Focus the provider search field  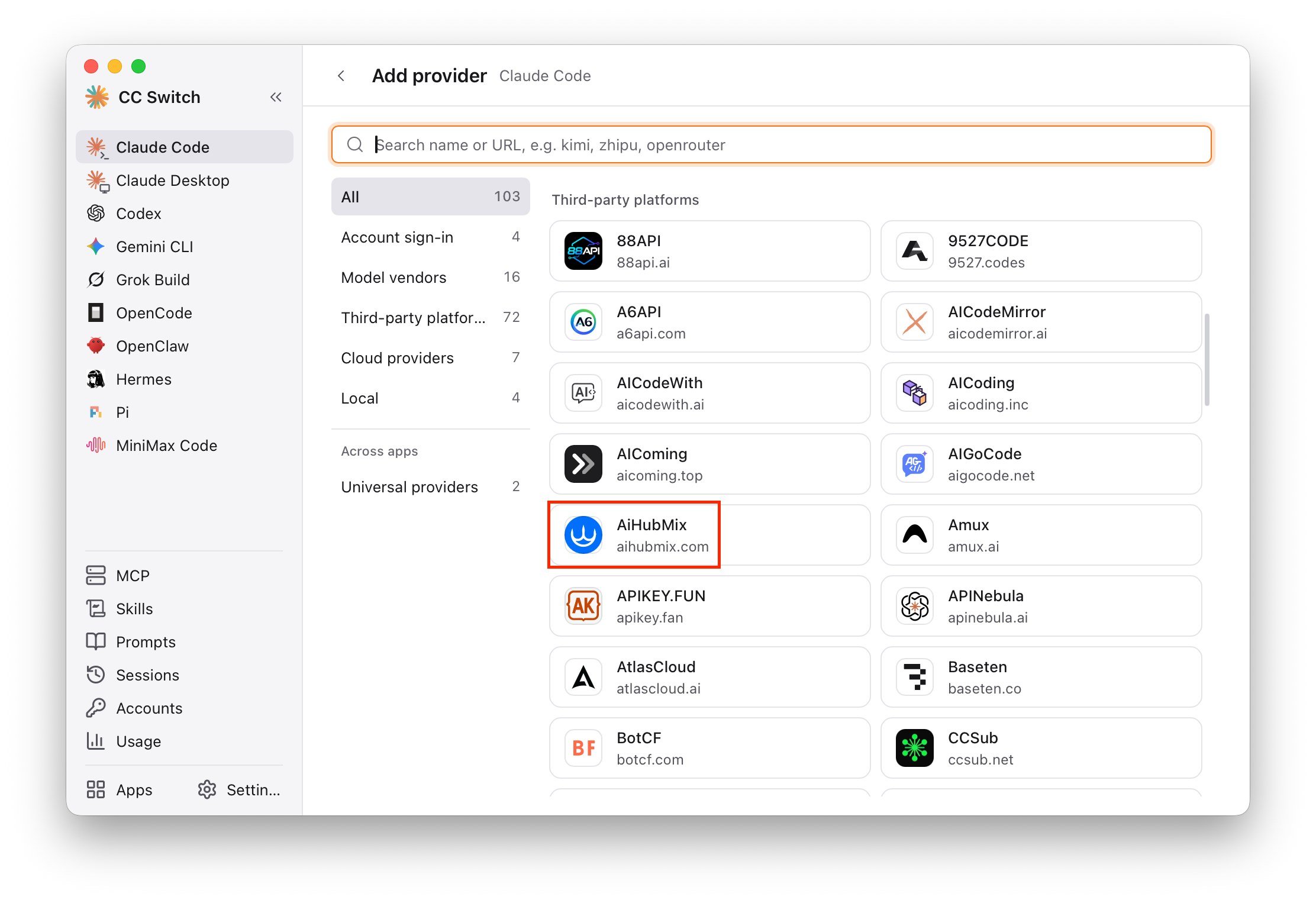(x=772, y=144)
